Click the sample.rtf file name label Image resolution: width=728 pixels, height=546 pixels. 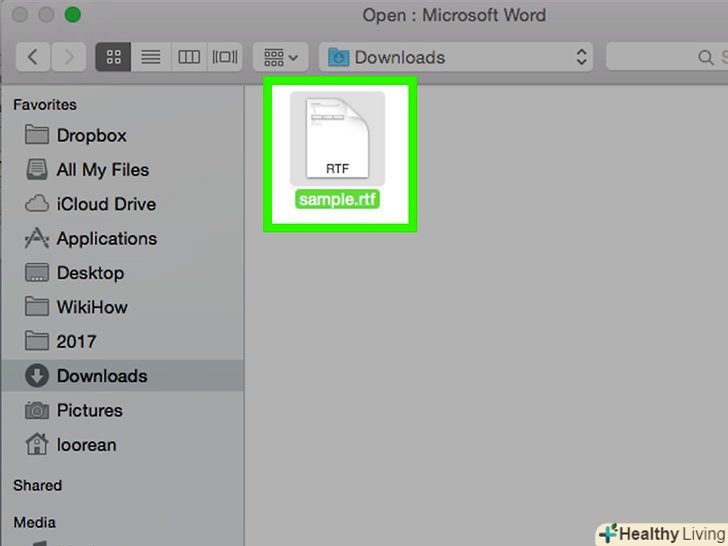[x=338, y=200]
